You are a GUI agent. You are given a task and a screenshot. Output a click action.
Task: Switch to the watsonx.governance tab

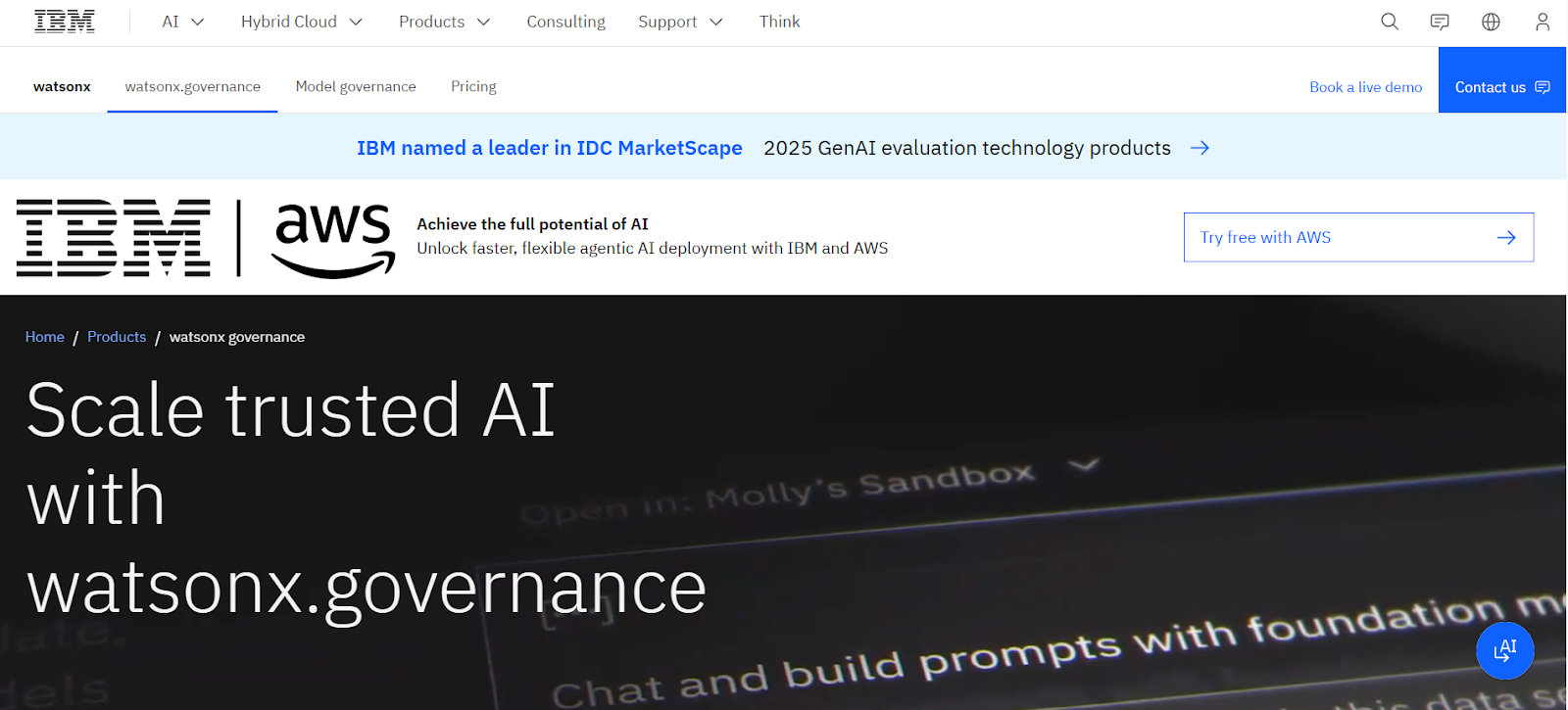pos(192,86)
